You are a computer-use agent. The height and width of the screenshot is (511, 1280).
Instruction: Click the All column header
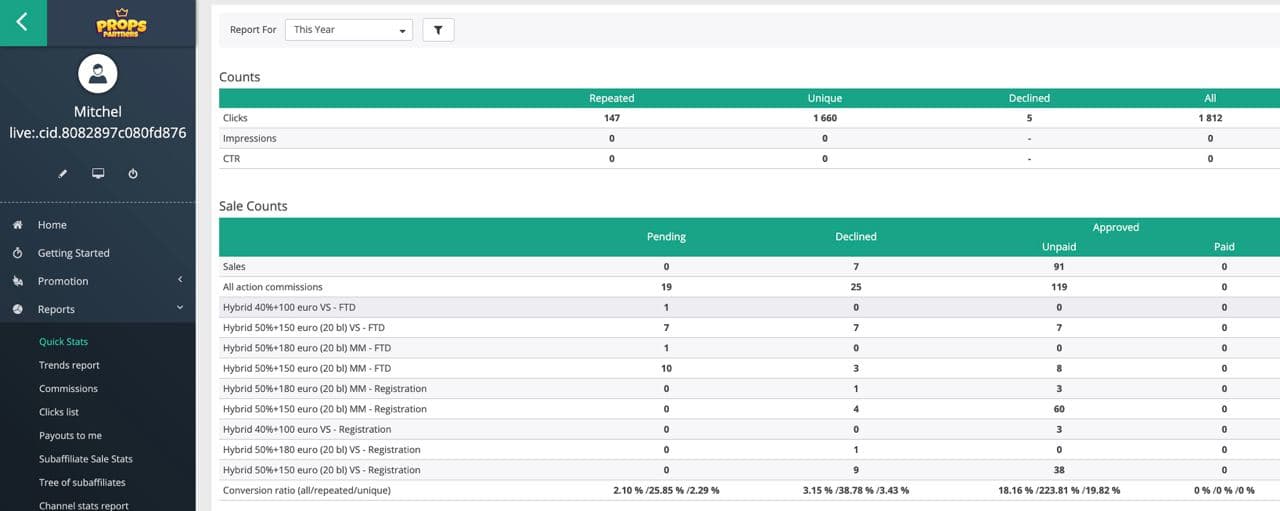(1210, 98)
